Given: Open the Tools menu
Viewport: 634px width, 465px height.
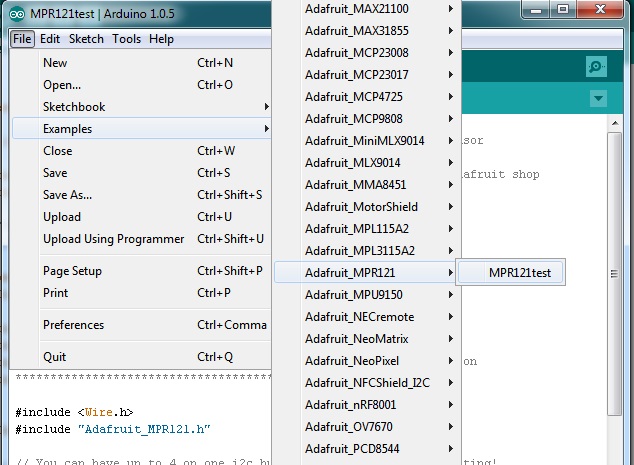Looking at the screenshot, I should 126,39.
